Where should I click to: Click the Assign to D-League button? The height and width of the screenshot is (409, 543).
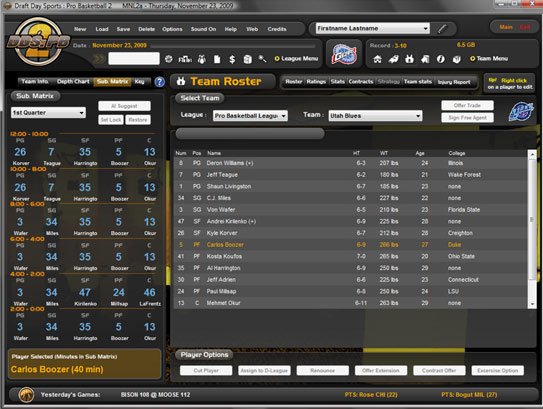(x=264, y=371)
